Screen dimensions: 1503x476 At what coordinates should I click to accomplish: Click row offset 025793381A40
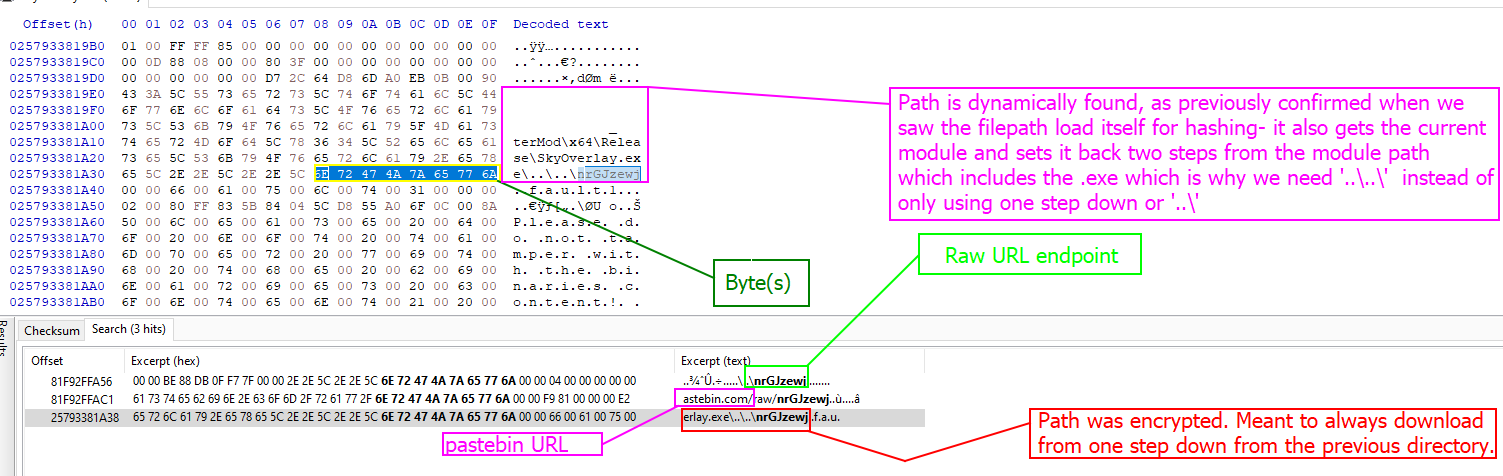click(56, 188)
